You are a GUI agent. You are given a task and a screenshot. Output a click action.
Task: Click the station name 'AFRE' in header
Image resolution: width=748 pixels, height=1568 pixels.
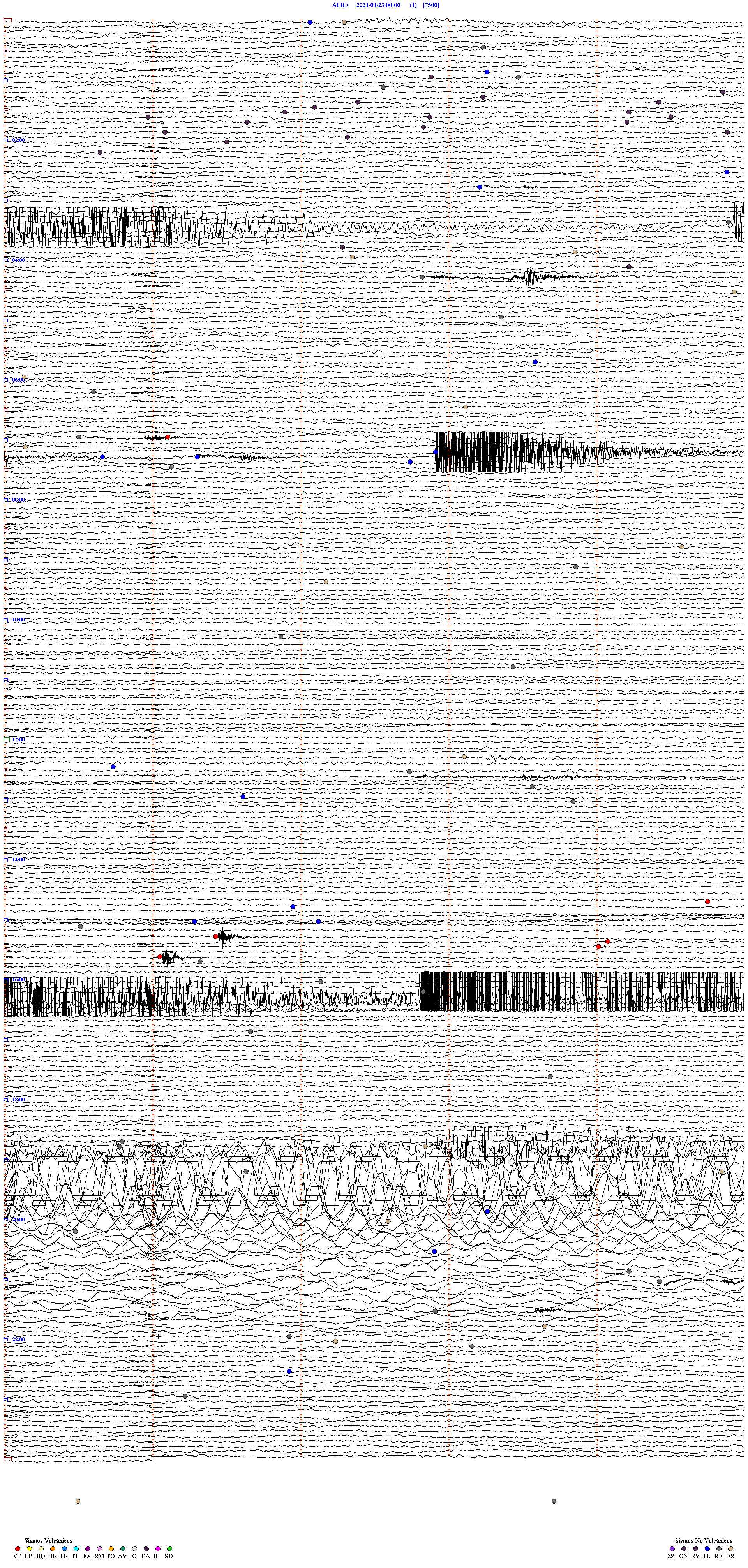click(x=340, y=5)
